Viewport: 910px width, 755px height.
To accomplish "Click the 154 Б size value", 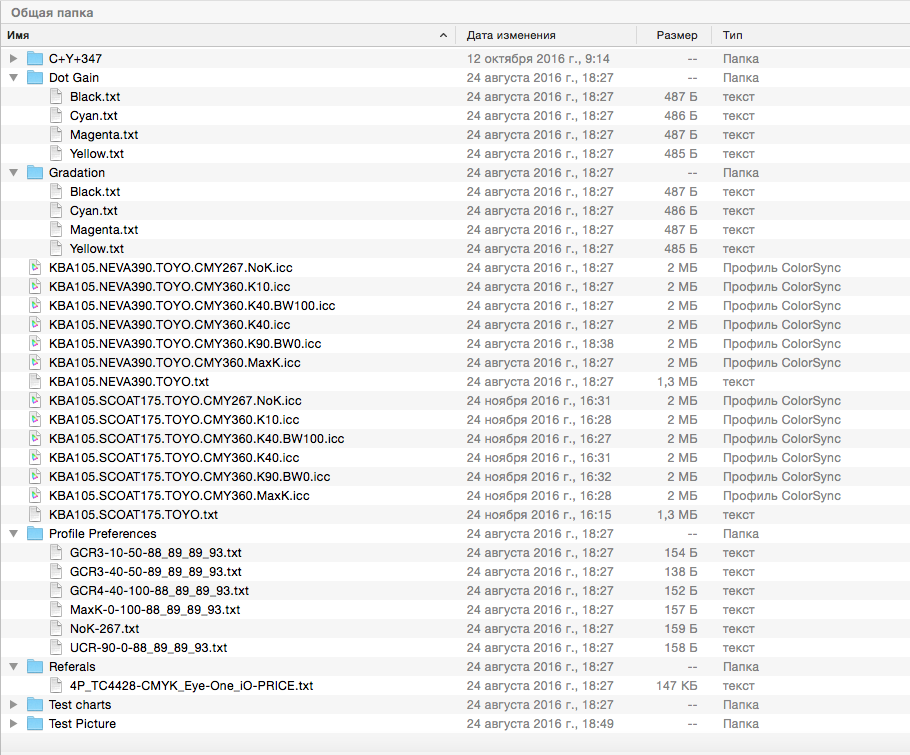I will pyautogui.click(x=681, y=553).
